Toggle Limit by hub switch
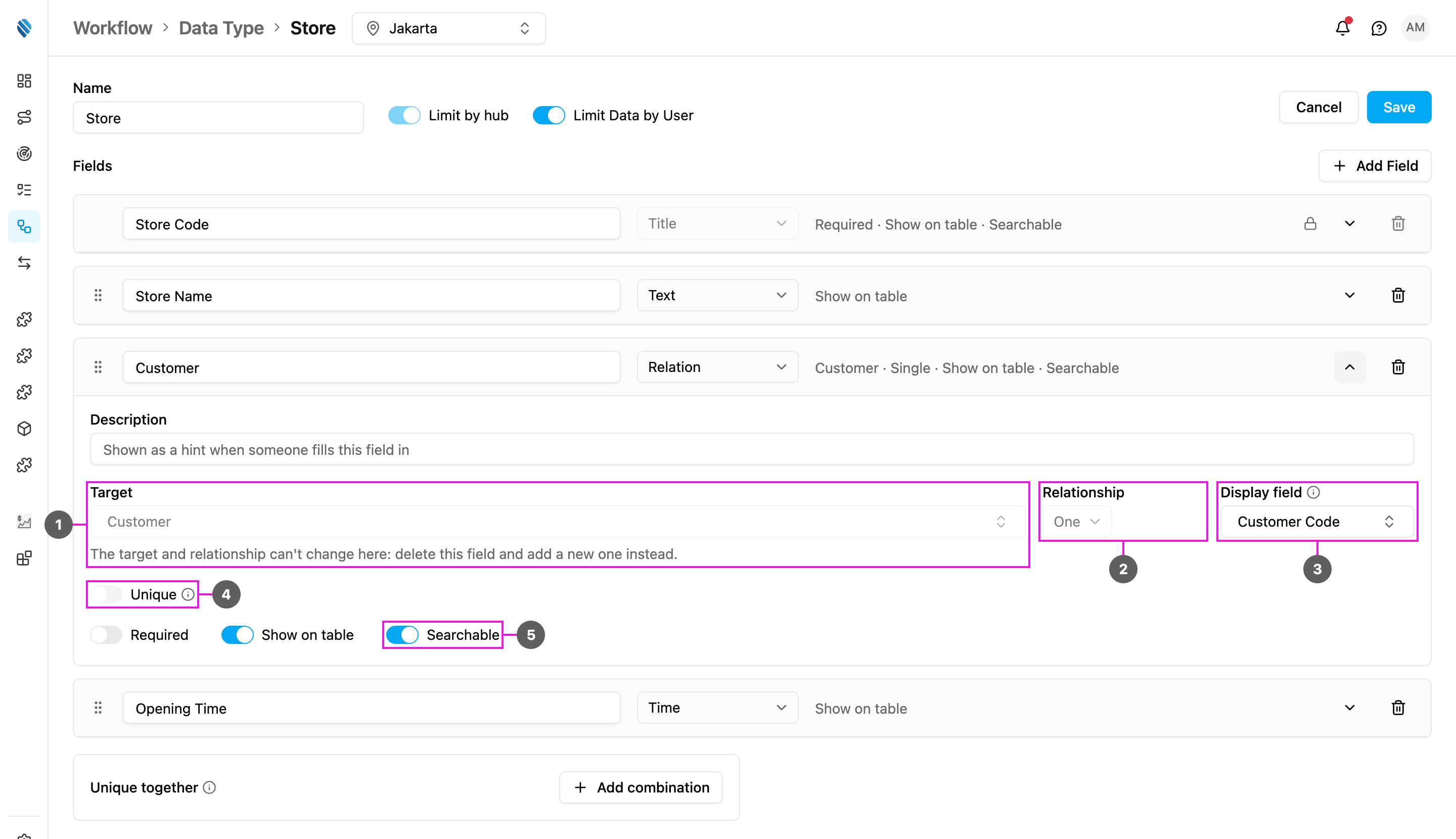 404,115
